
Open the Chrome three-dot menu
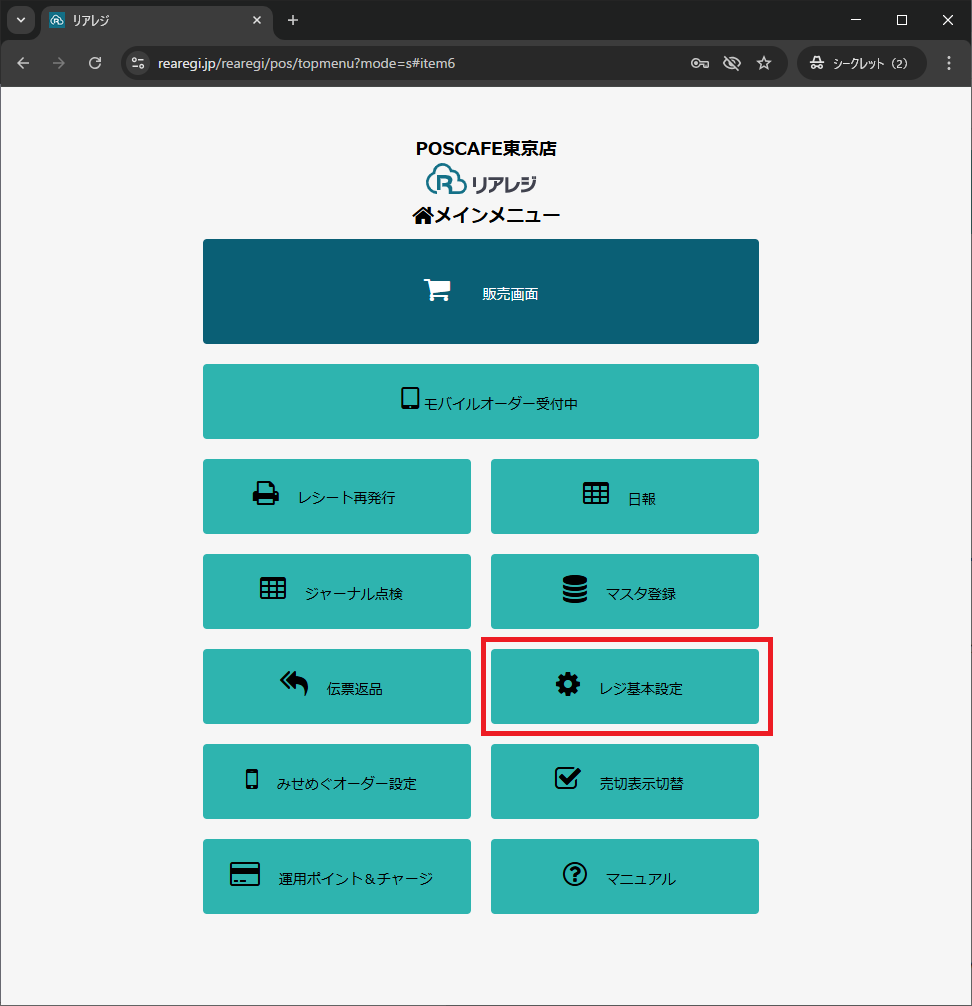(949, 63)
